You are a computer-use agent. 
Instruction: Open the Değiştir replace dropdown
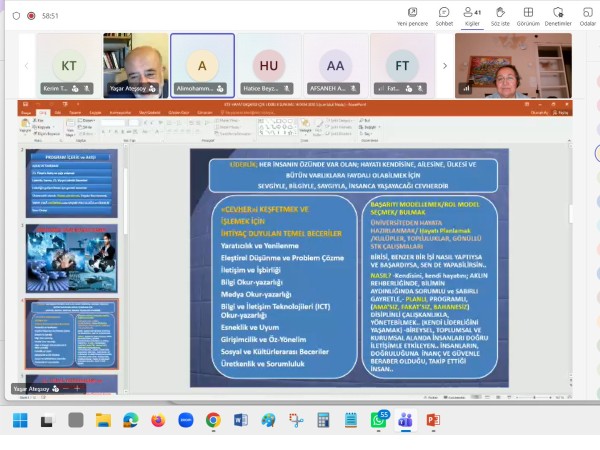tap(370, 127)
